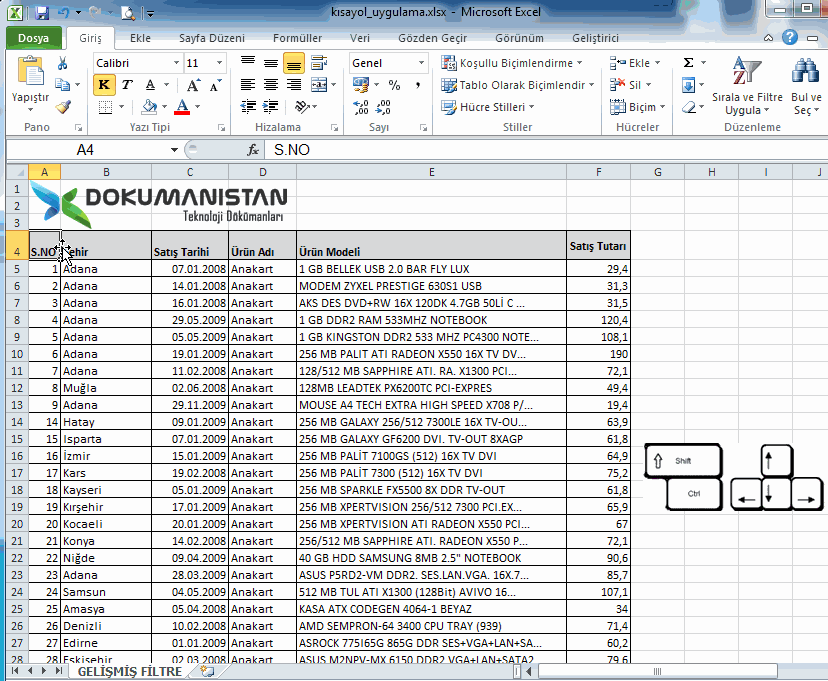Open the Calibri font name dropdown
This screenshot has height=681, width=828.
click(x=176, y=63)
